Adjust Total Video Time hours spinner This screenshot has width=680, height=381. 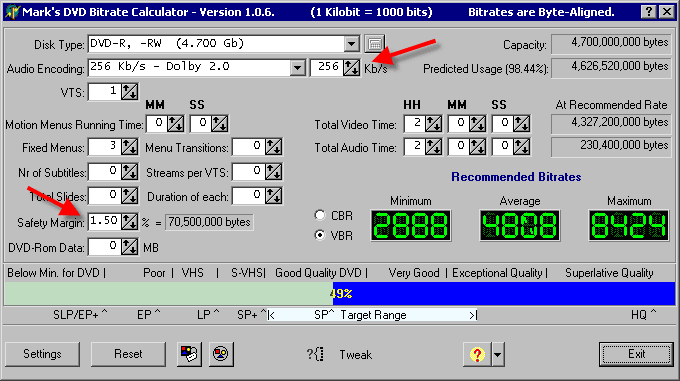click(433, 124)
